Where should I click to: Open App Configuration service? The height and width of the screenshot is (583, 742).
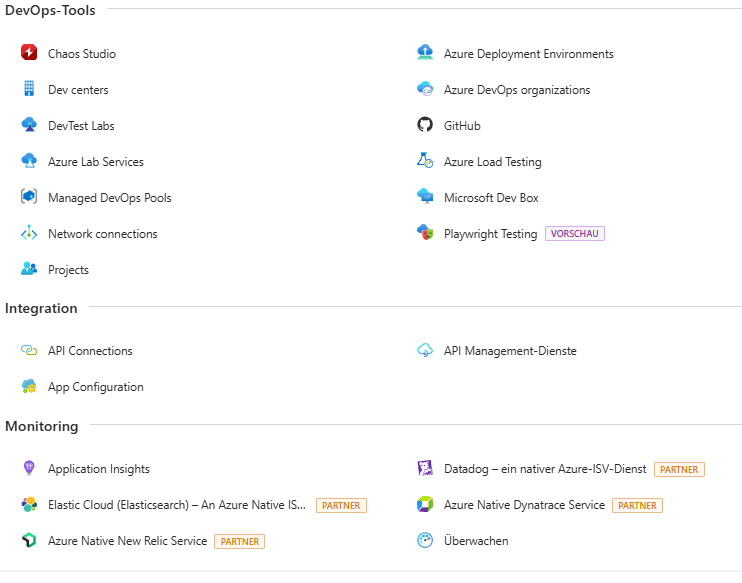point(95,387)
